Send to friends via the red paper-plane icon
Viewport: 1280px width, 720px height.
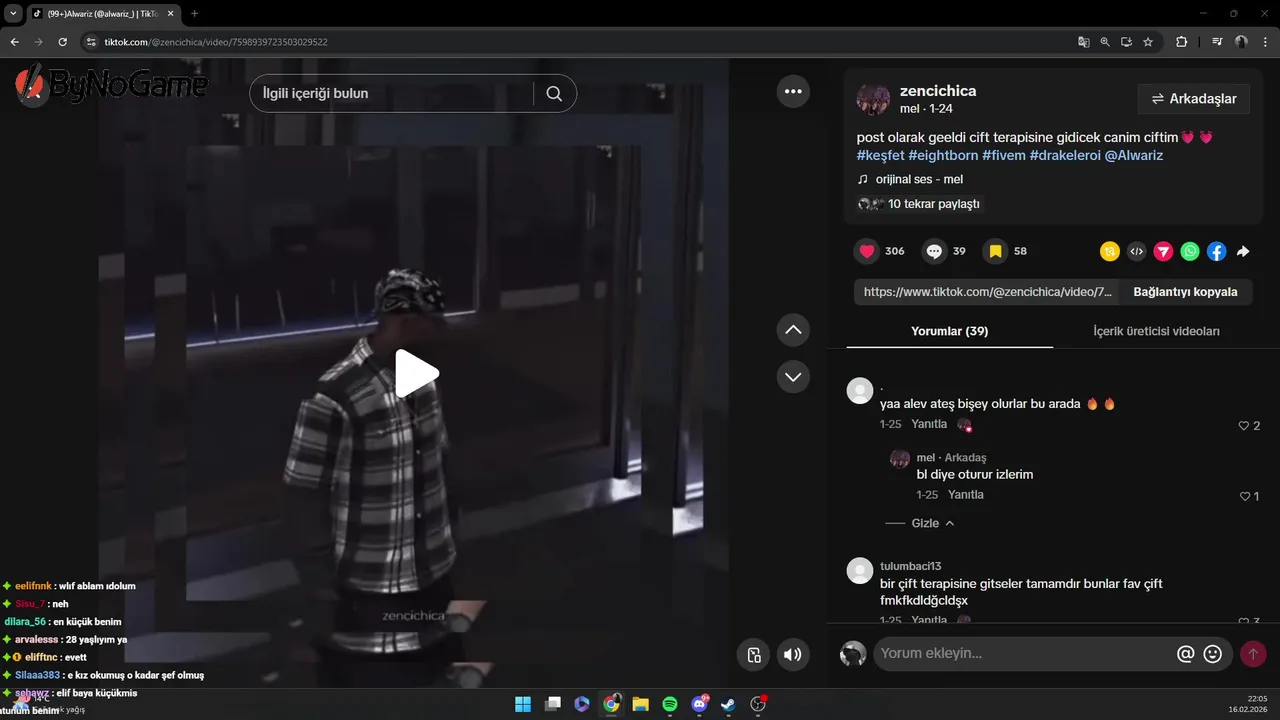coord(1163,252)
